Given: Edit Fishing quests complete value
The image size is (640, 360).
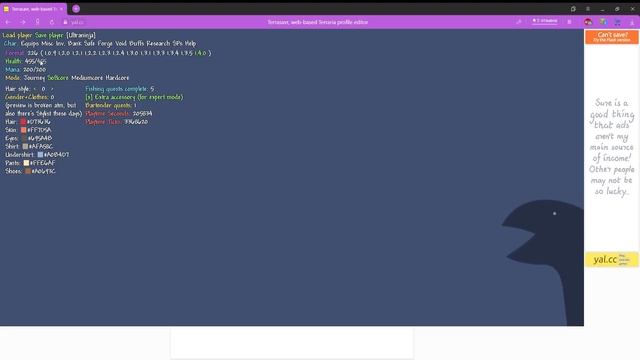Looking at the screenshot, I should [152, 89].
